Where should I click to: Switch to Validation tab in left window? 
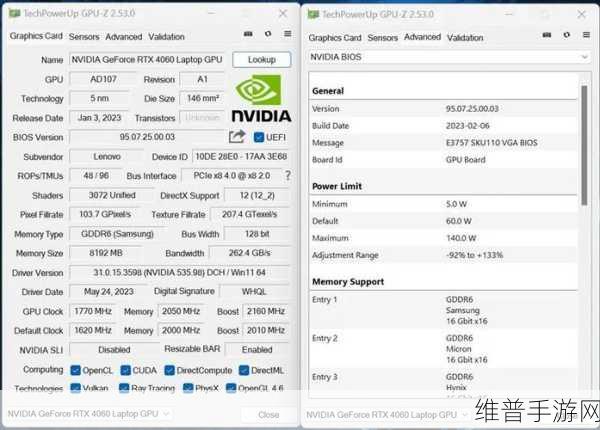click(166, 37)
